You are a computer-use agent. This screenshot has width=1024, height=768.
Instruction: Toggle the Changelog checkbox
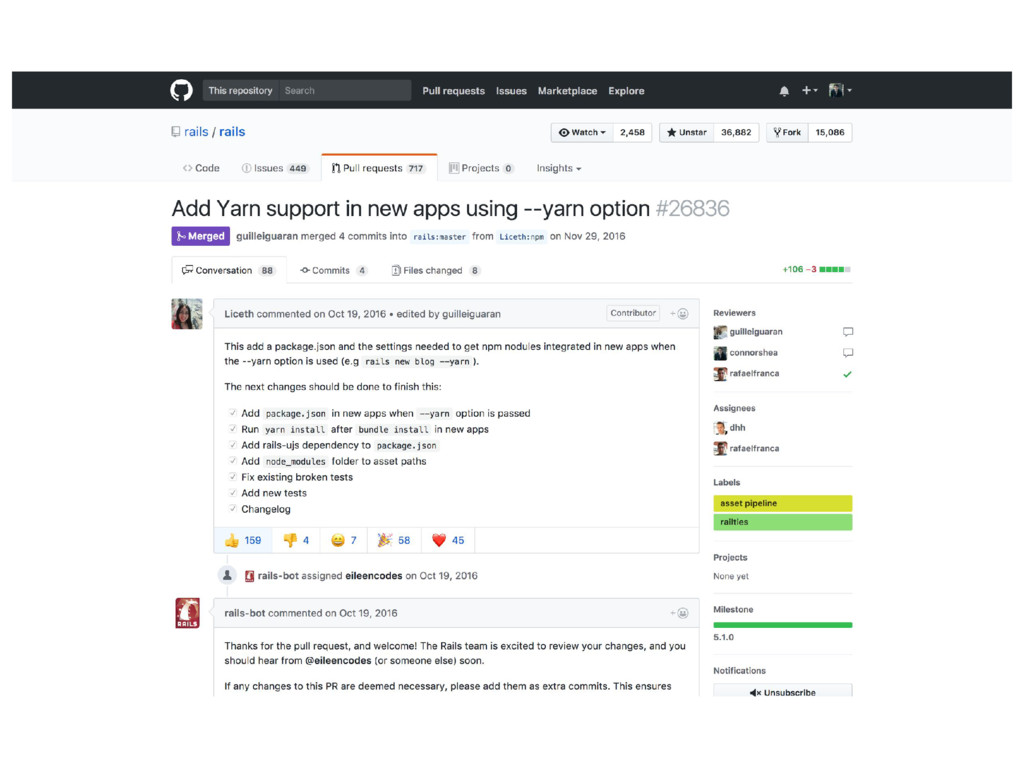coord(232,509)
